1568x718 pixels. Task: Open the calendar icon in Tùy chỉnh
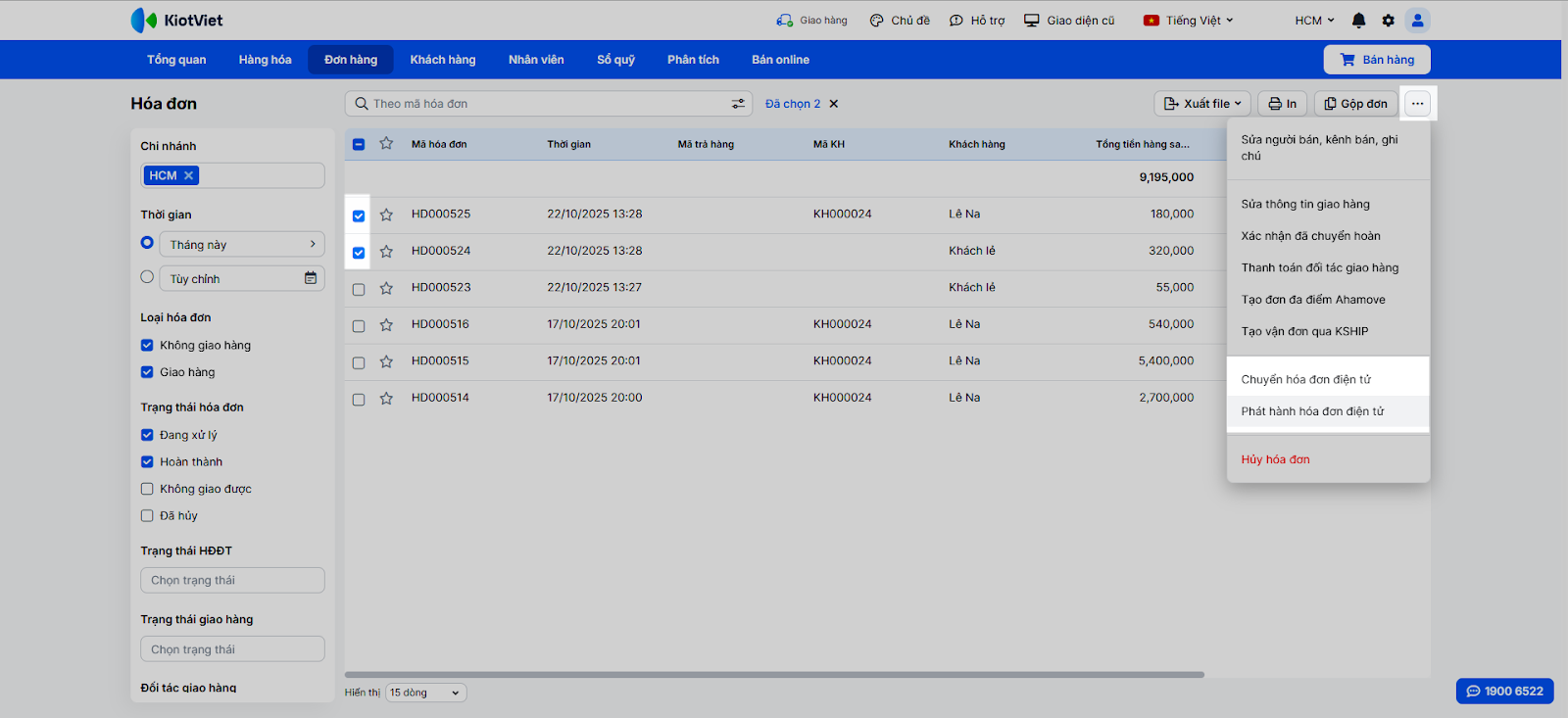(311, 278)
